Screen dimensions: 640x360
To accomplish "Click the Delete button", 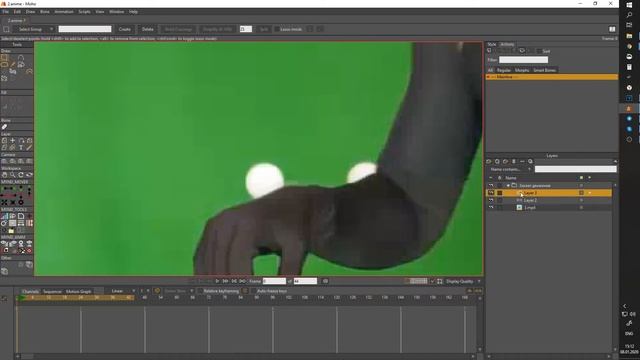I will (148, 29).
